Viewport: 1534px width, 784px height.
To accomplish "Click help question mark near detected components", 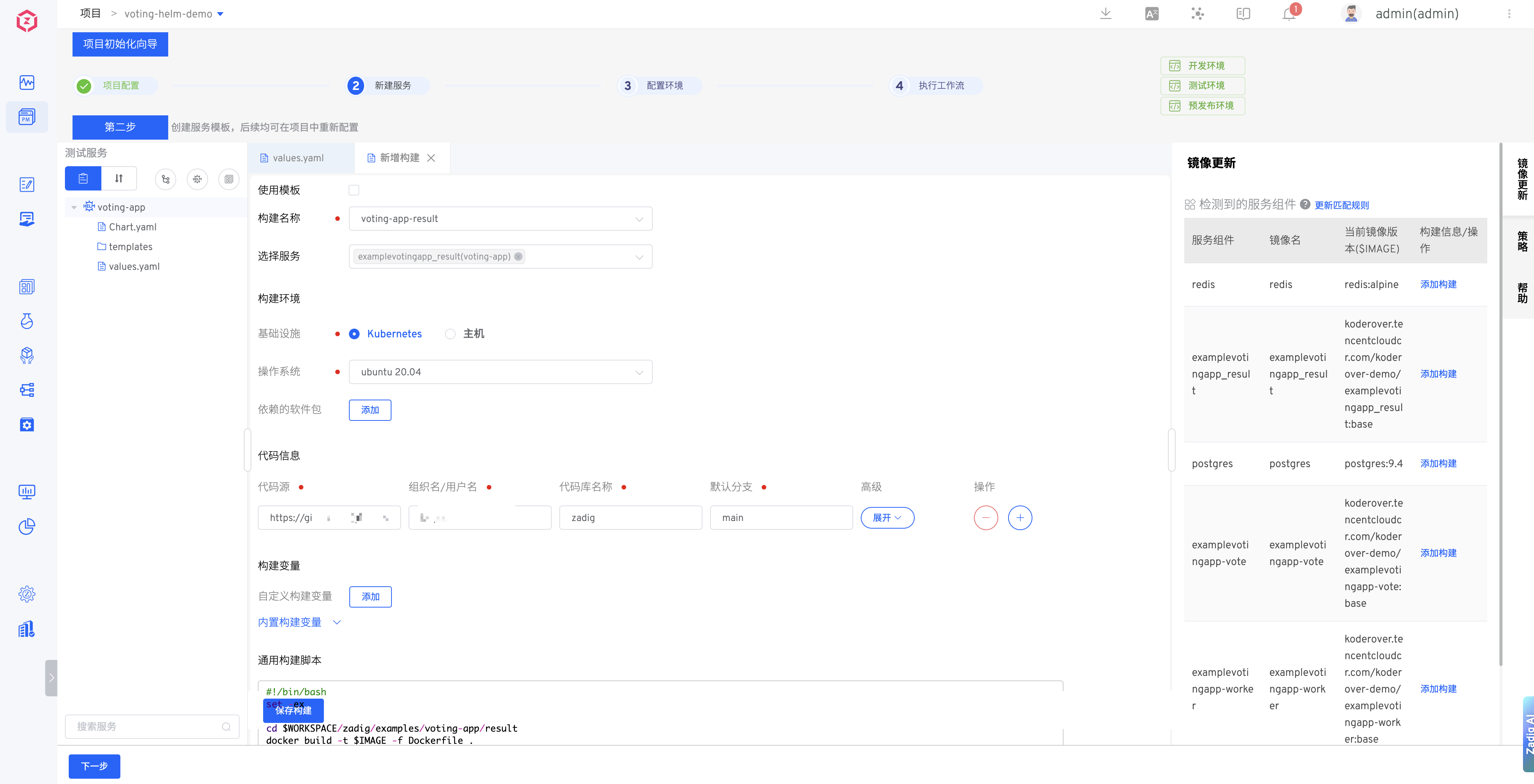I will 1305,204.
